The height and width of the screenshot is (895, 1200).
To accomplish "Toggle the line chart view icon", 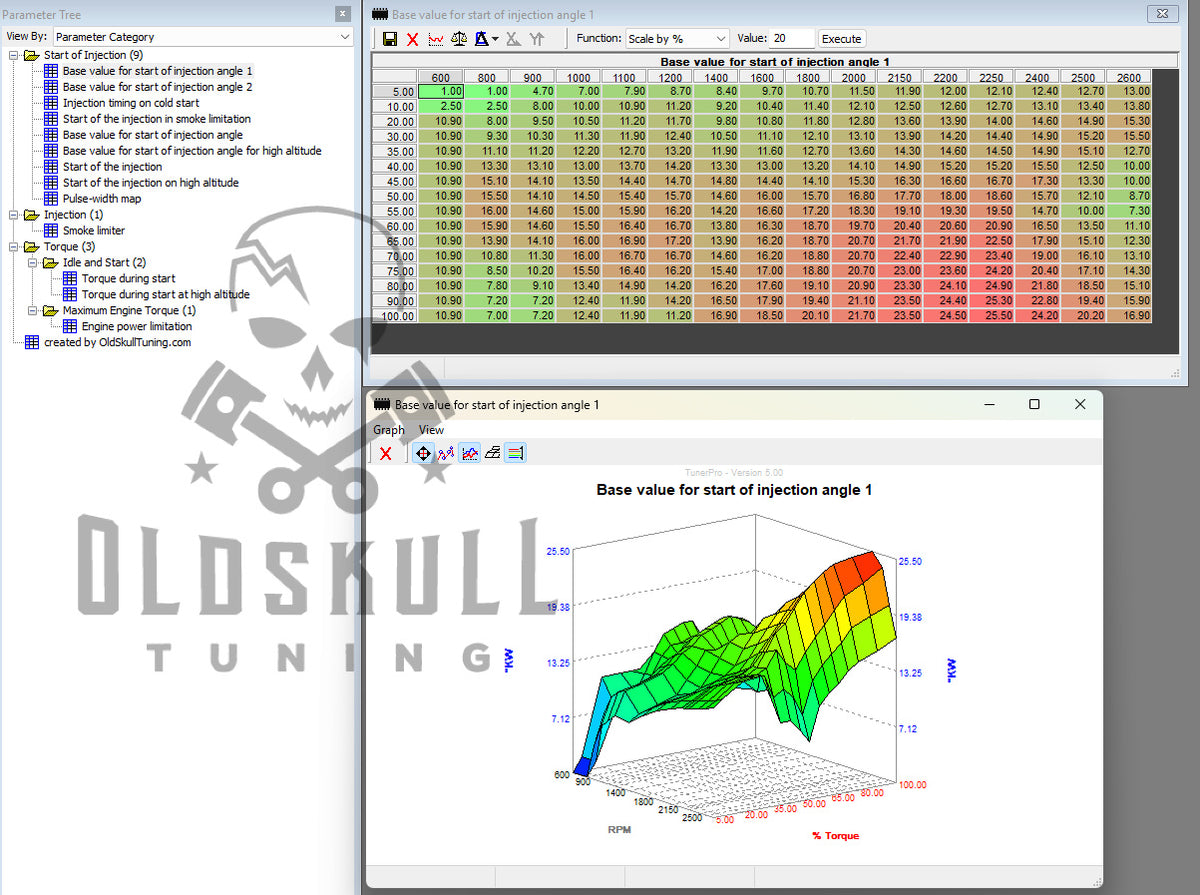I will pos(469,453).
